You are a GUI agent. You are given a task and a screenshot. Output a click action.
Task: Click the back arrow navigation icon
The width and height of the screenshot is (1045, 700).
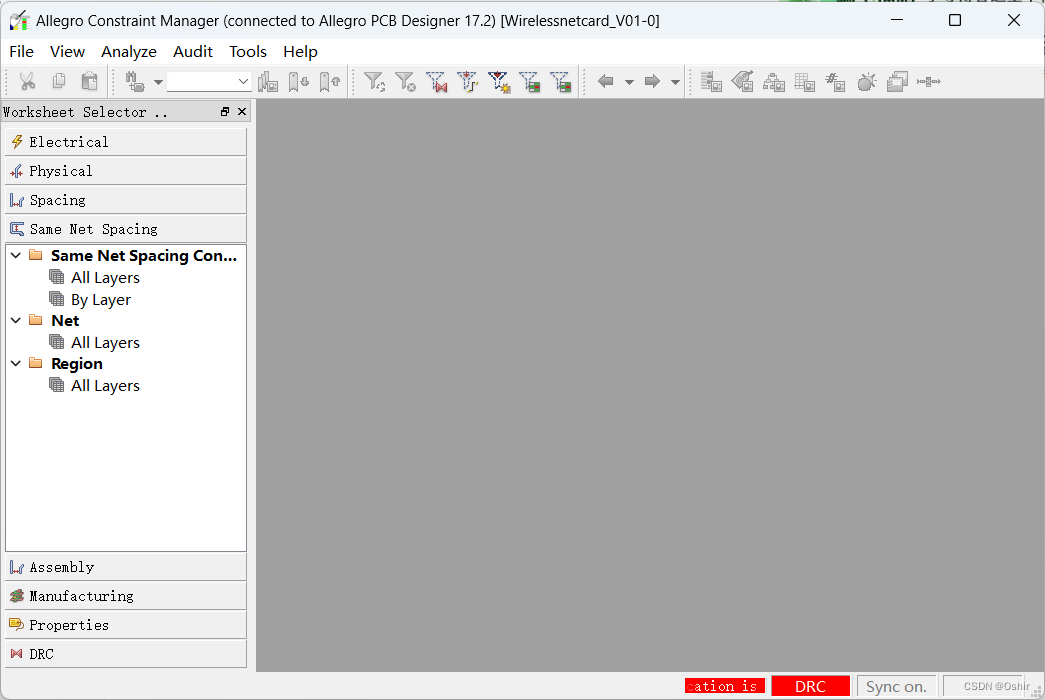coord(605,82)
